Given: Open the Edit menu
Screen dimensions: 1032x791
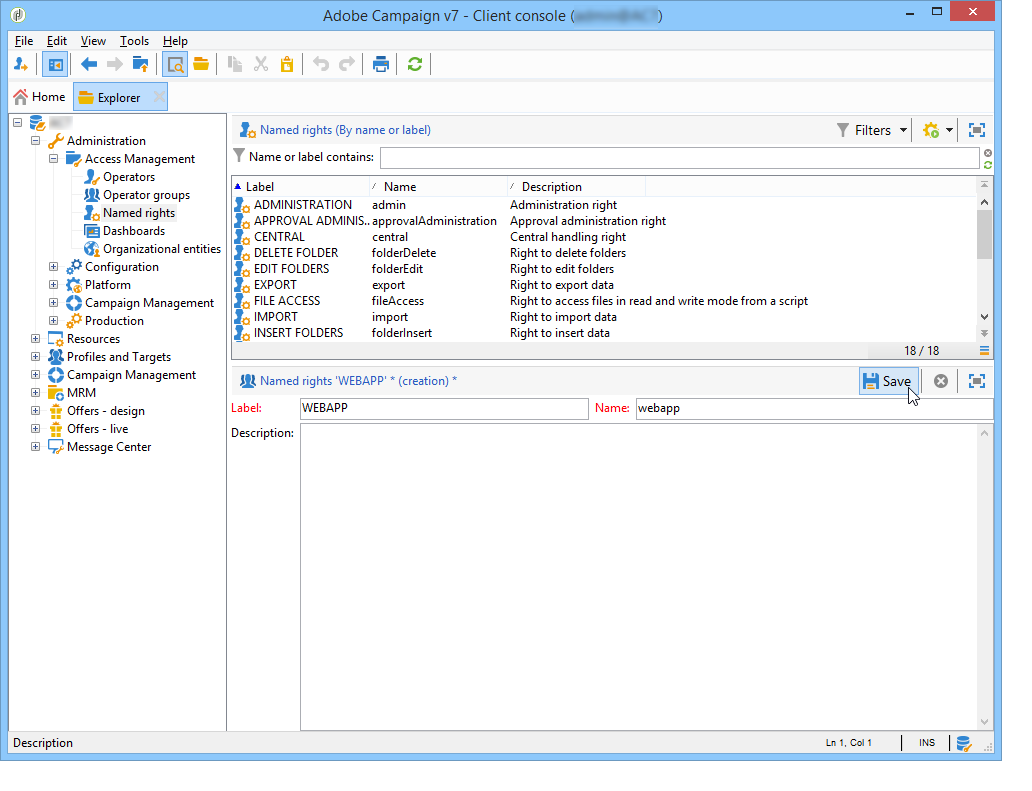Looking at the screenshot, I should click(57, 41).
